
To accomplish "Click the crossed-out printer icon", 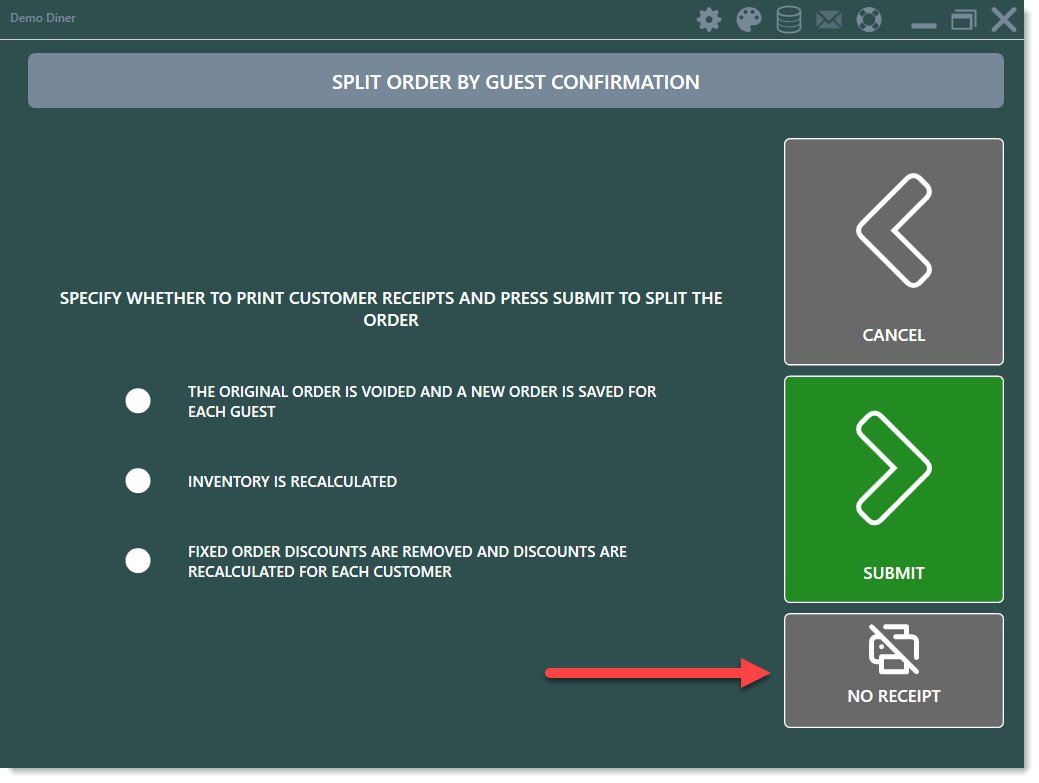I will tap(893, 649).
